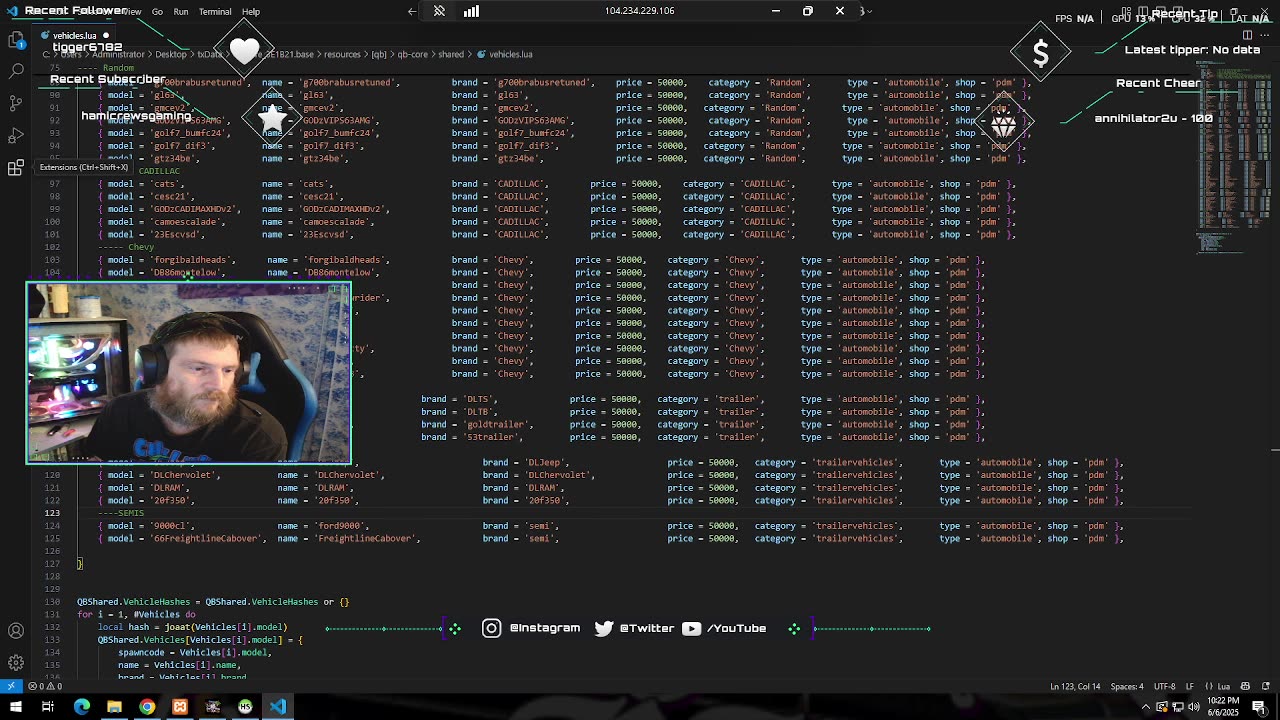Open the Extensions view icon

pyautogui.click(x=16, y=167)
